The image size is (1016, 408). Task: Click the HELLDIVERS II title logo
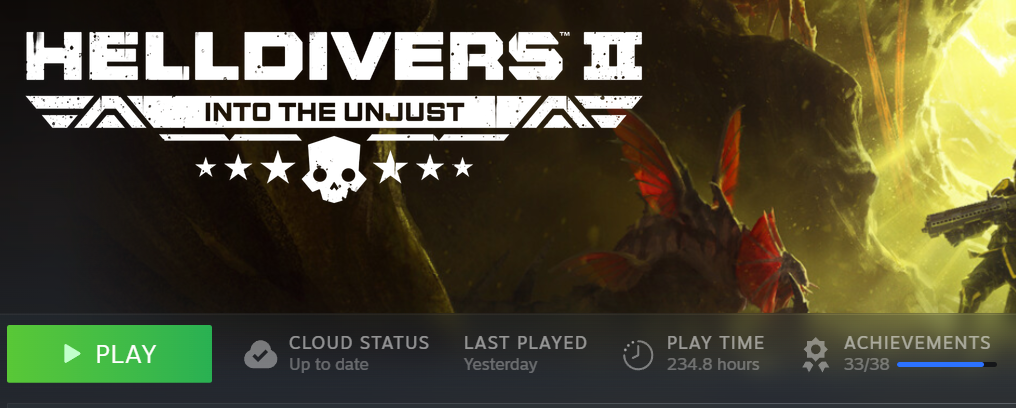pyautogui.click(x=334, y=56)
